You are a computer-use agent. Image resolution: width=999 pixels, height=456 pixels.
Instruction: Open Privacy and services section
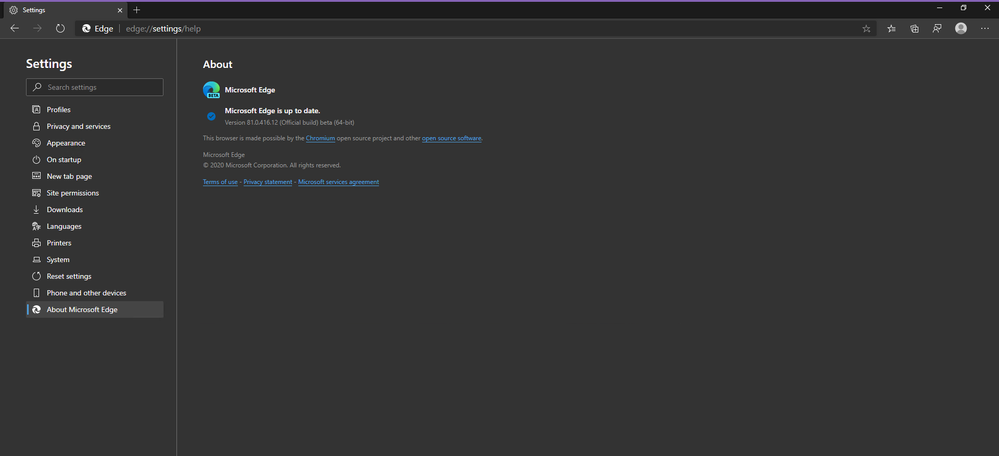point(95,126)
